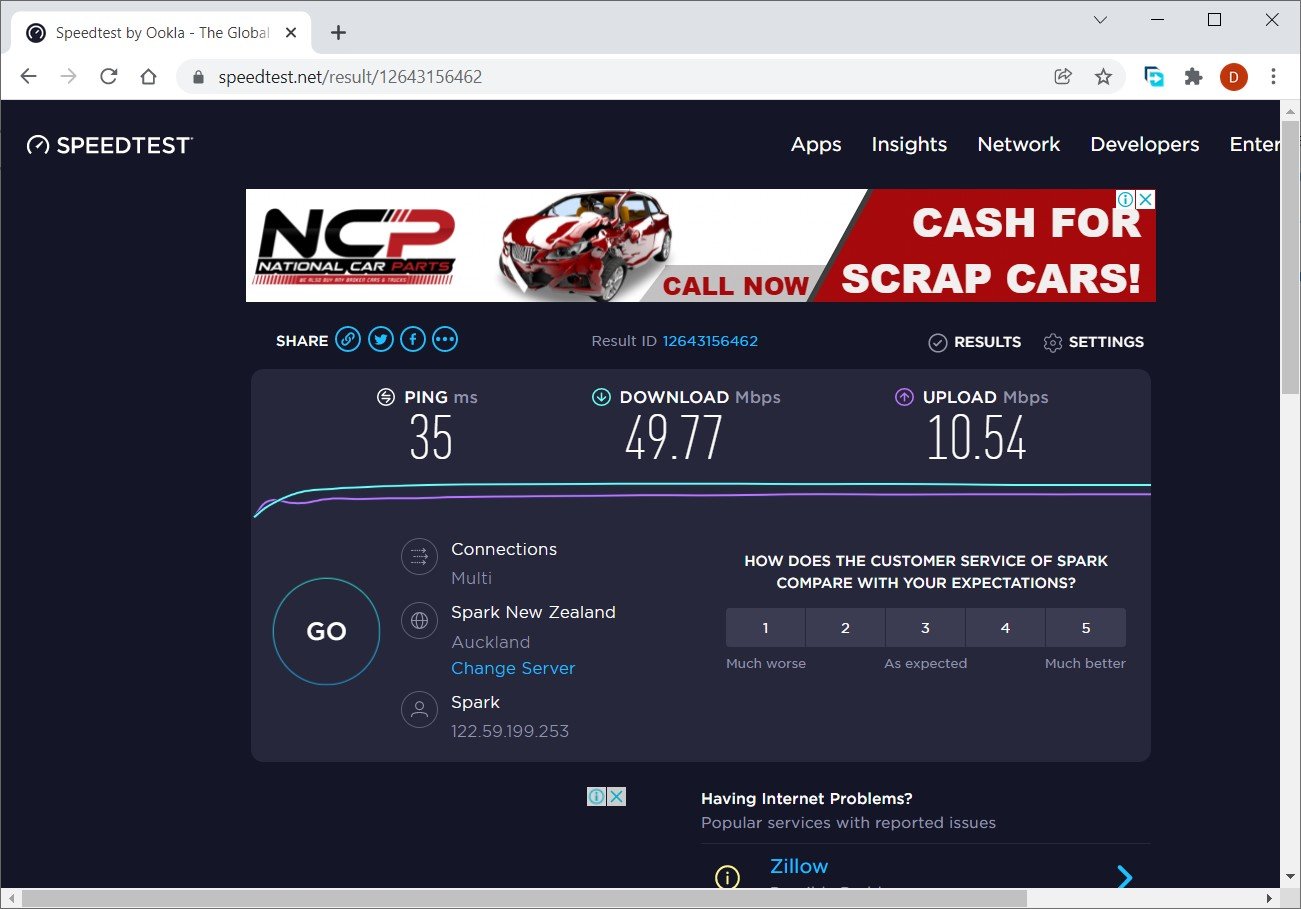This screenshot has width=1301, height=909.
Task: Click the browser back arrow
Action: click(x=28, y=76)
